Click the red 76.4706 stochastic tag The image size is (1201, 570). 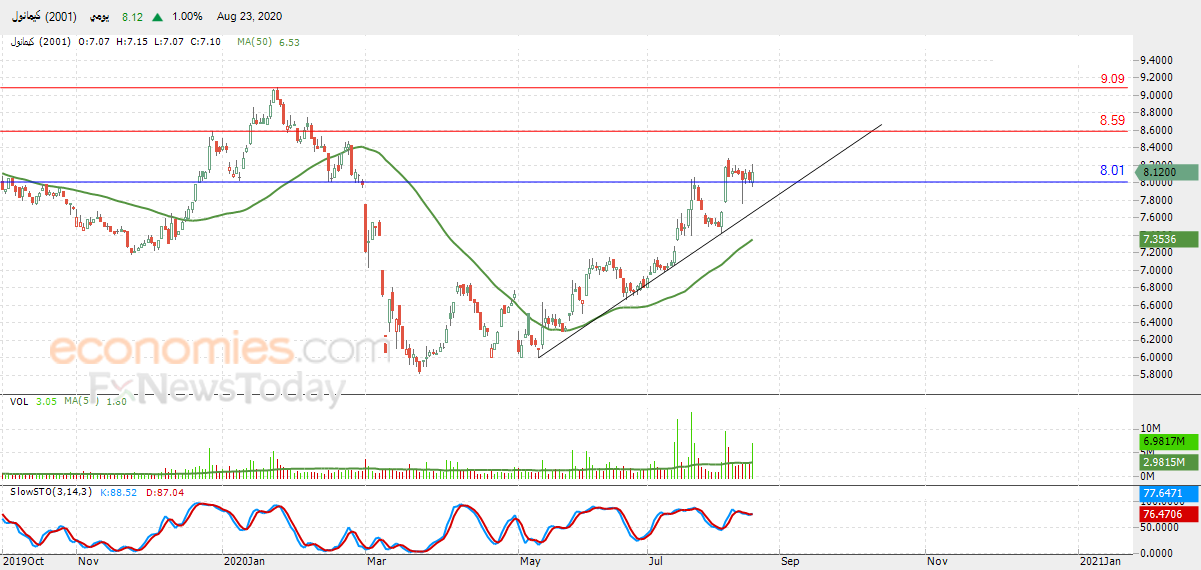coord(1166,514)
